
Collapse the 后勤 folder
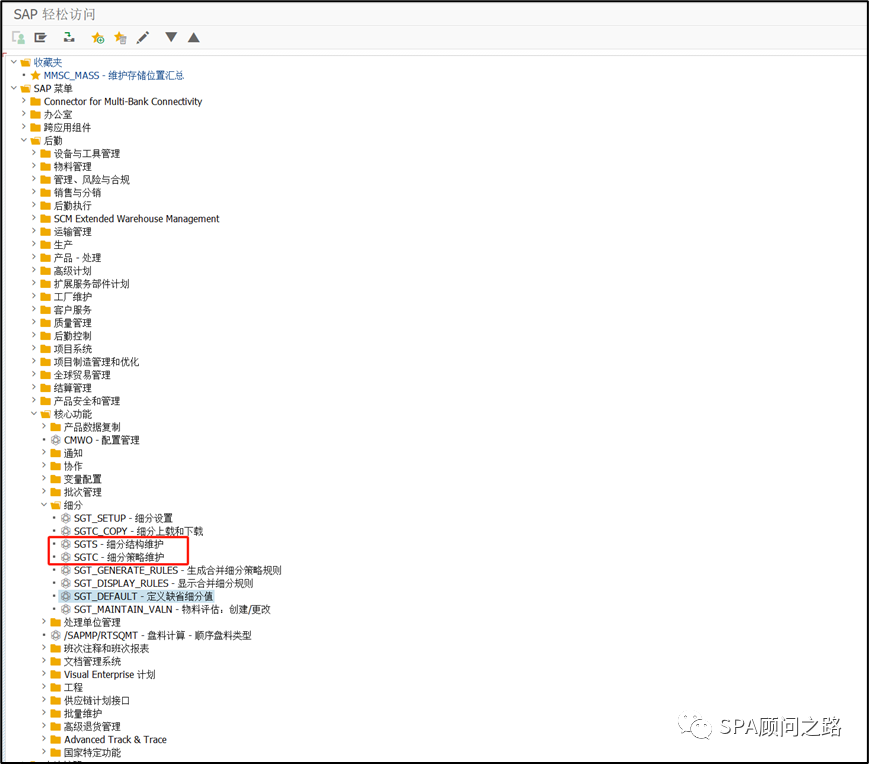point(24,140)
